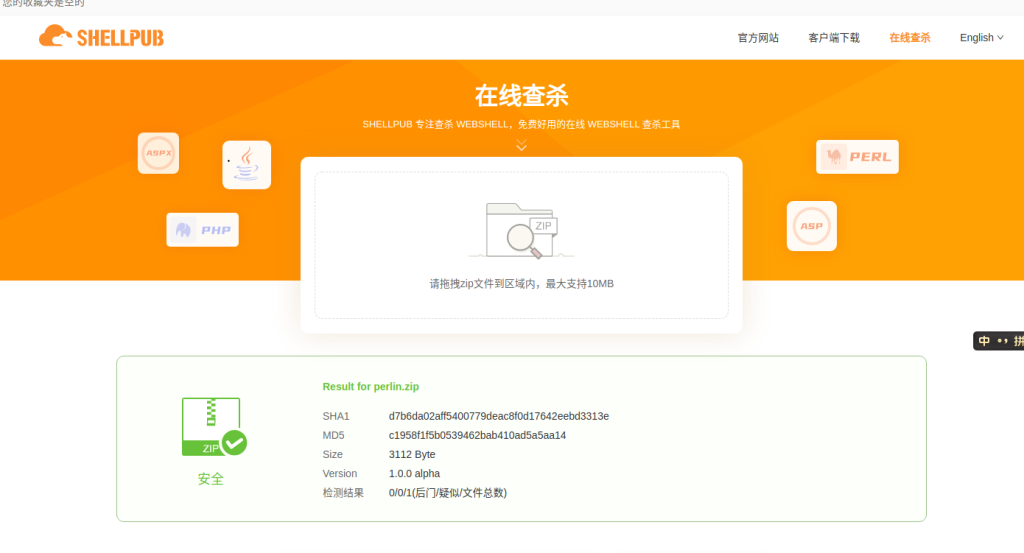Open the English language dropdown
The height and width of the screenshot is (553, 1024).
pyautogui.click(x=981, y=38)
